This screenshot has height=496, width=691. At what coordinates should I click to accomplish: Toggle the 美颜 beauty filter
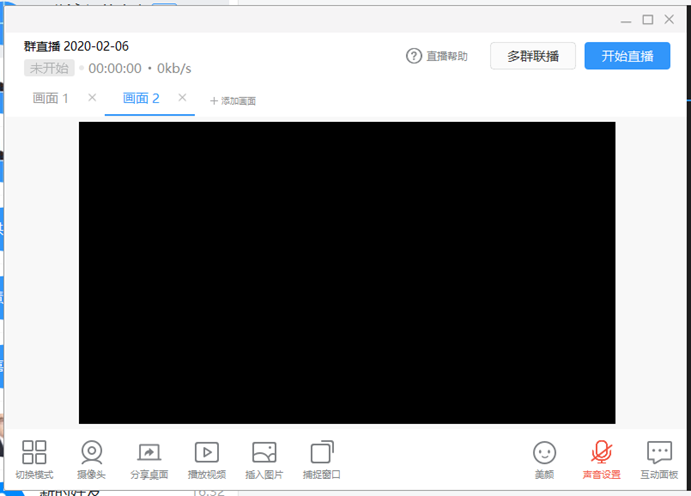point(544,453)
